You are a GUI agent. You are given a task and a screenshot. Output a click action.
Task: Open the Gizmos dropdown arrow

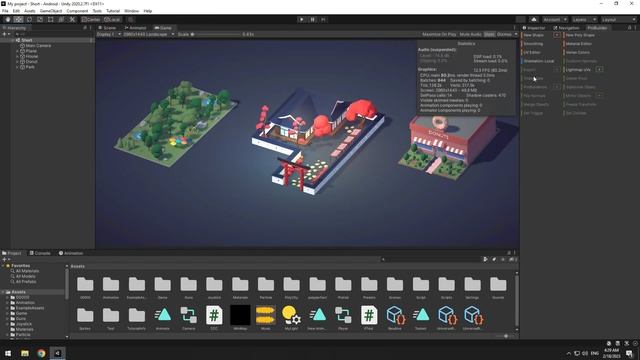516,34
